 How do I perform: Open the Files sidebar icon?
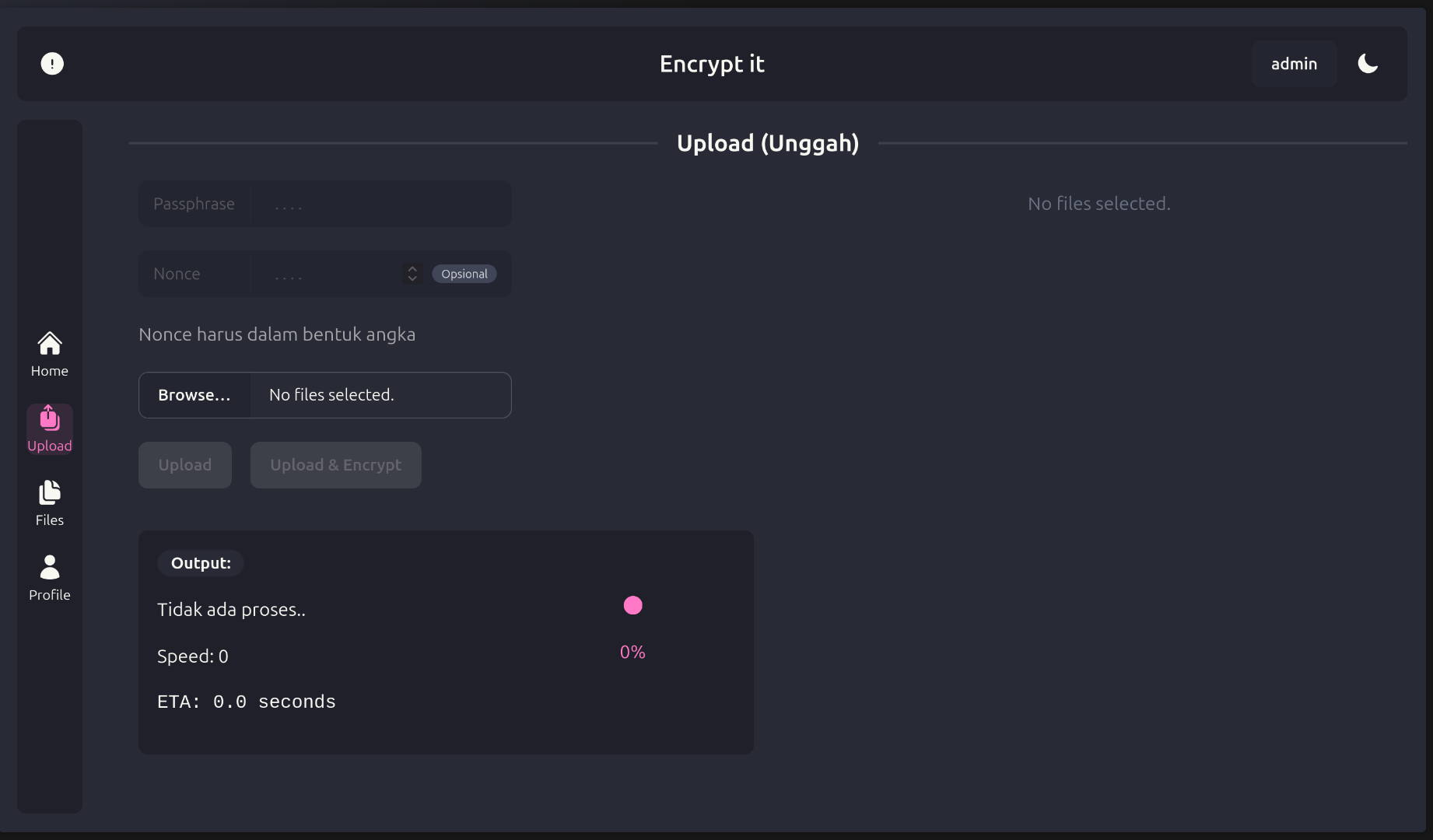(50, 503)
